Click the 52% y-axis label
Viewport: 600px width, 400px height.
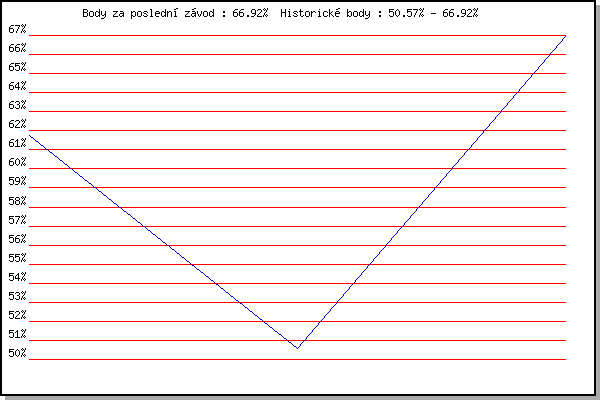pyautogui.click(x=17, y=315)
